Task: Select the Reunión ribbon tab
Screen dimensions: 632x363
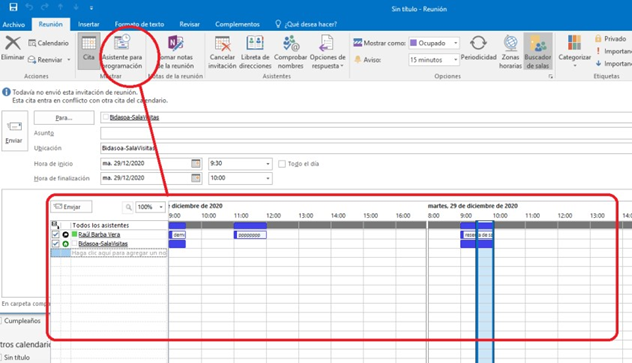Action: click(x=50, y=24)
